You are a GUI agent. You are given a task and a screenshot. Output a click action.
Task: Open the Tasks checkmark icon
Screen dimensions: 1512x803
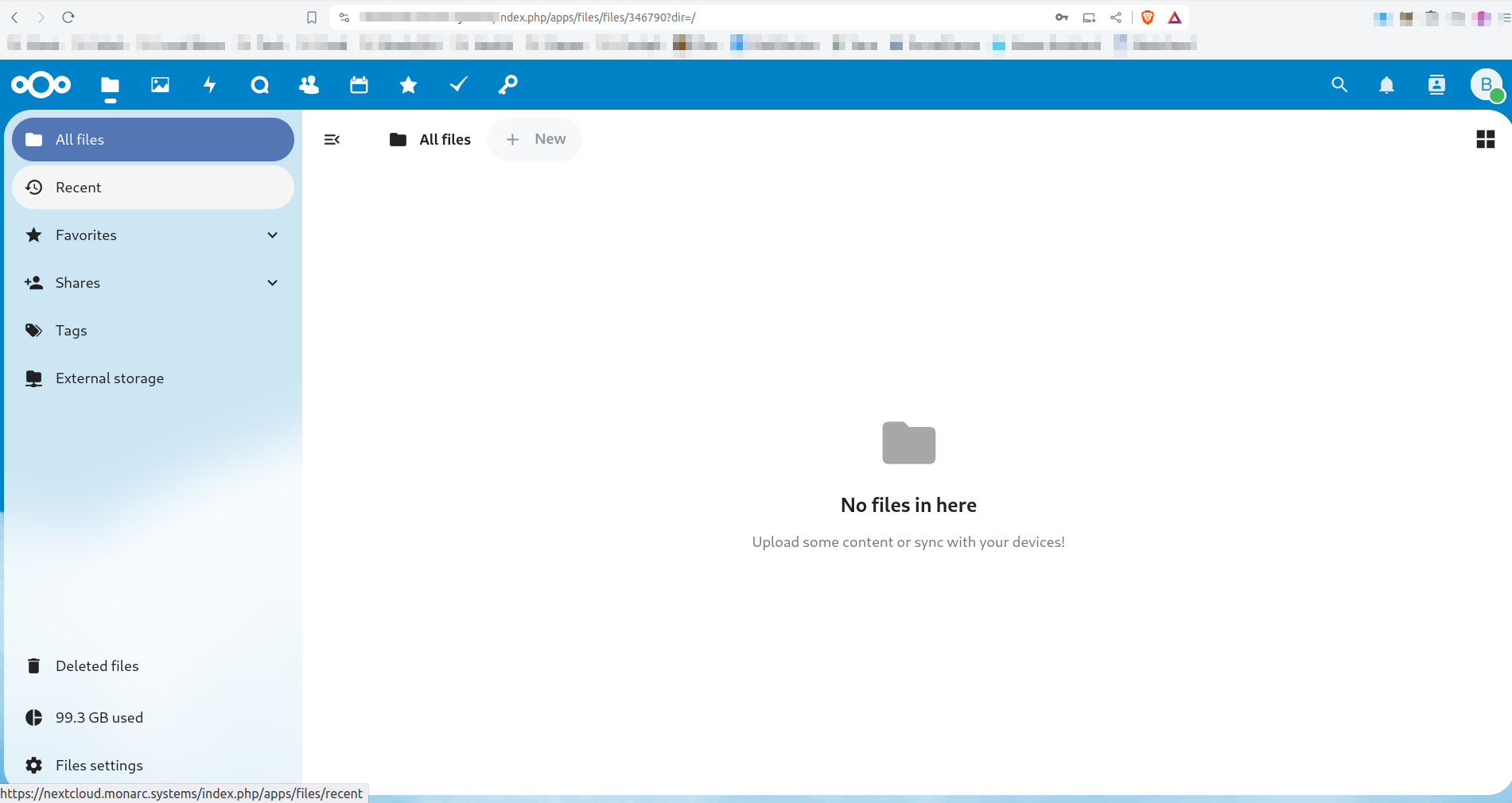pos(458,85)
